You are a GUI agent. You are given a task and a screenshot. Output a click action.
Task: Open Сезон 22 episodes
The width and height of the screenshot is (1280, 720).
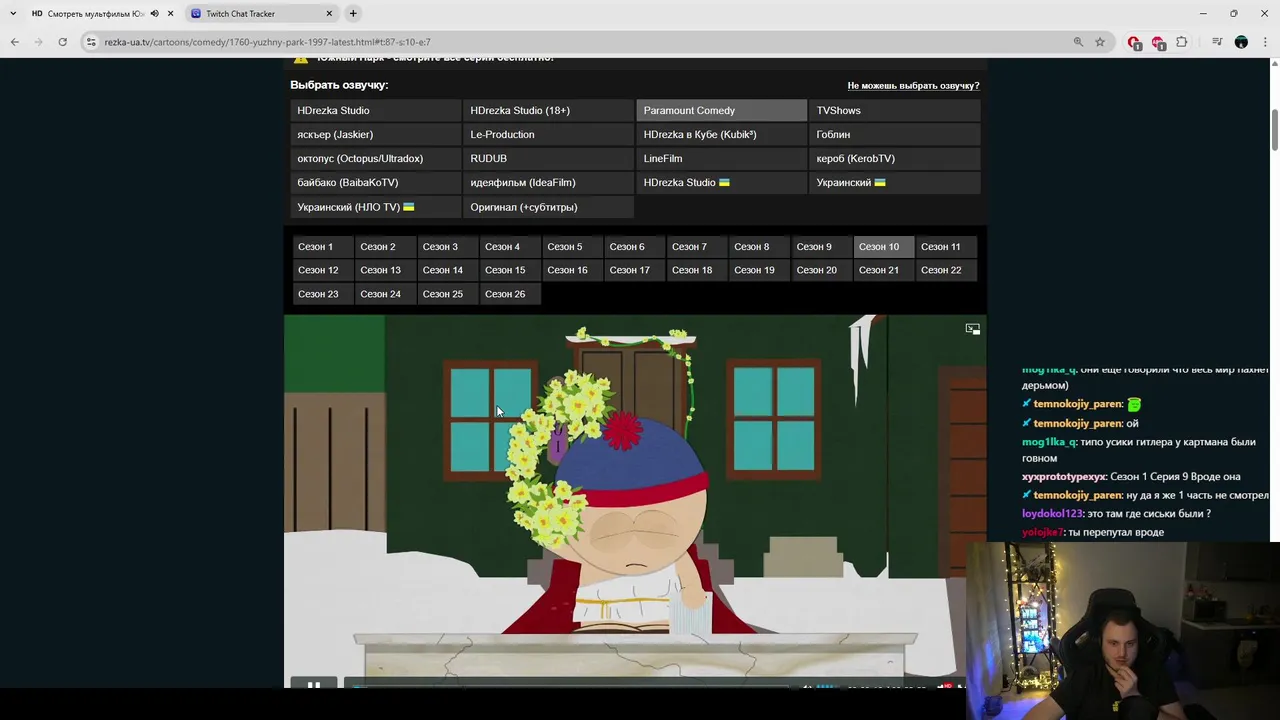point(946,270)
